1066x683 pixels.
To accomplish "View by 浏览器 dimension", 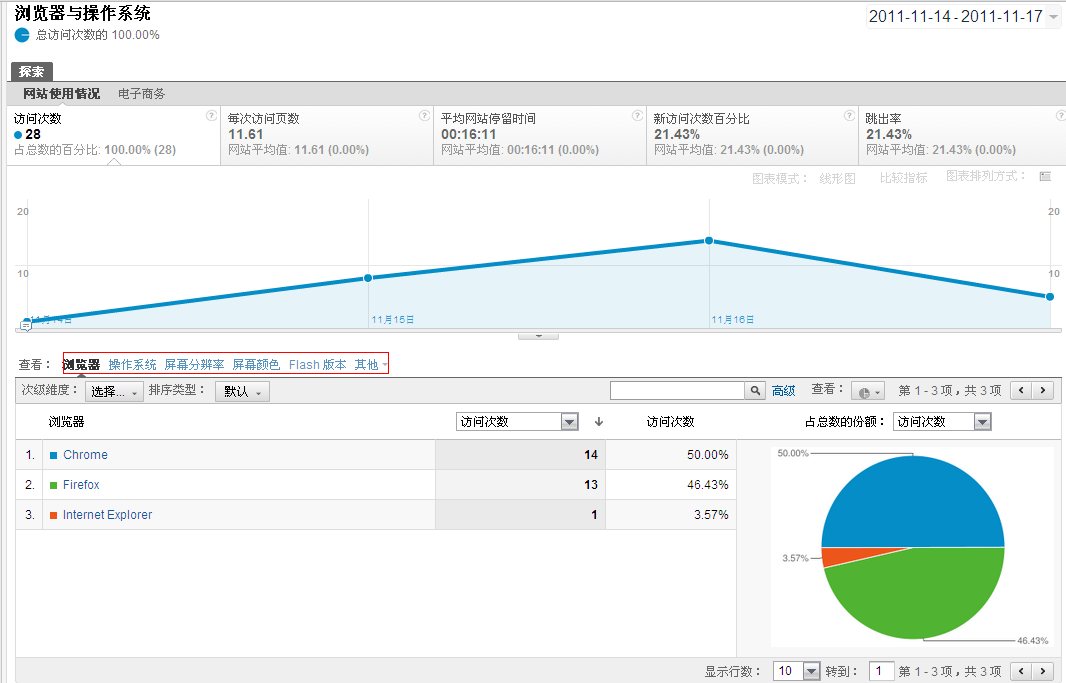I will click(81, 365).
